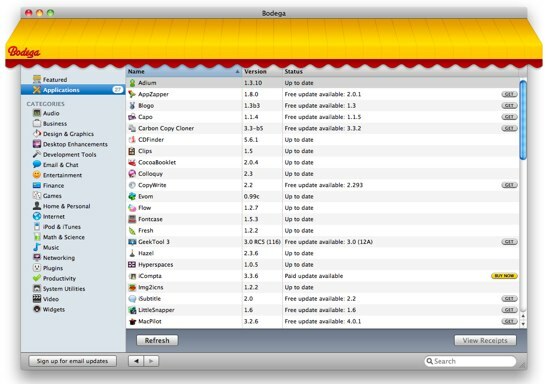Click the Business category icon
The height and width of the screenshot is (384, 550).
coord(37,123)
